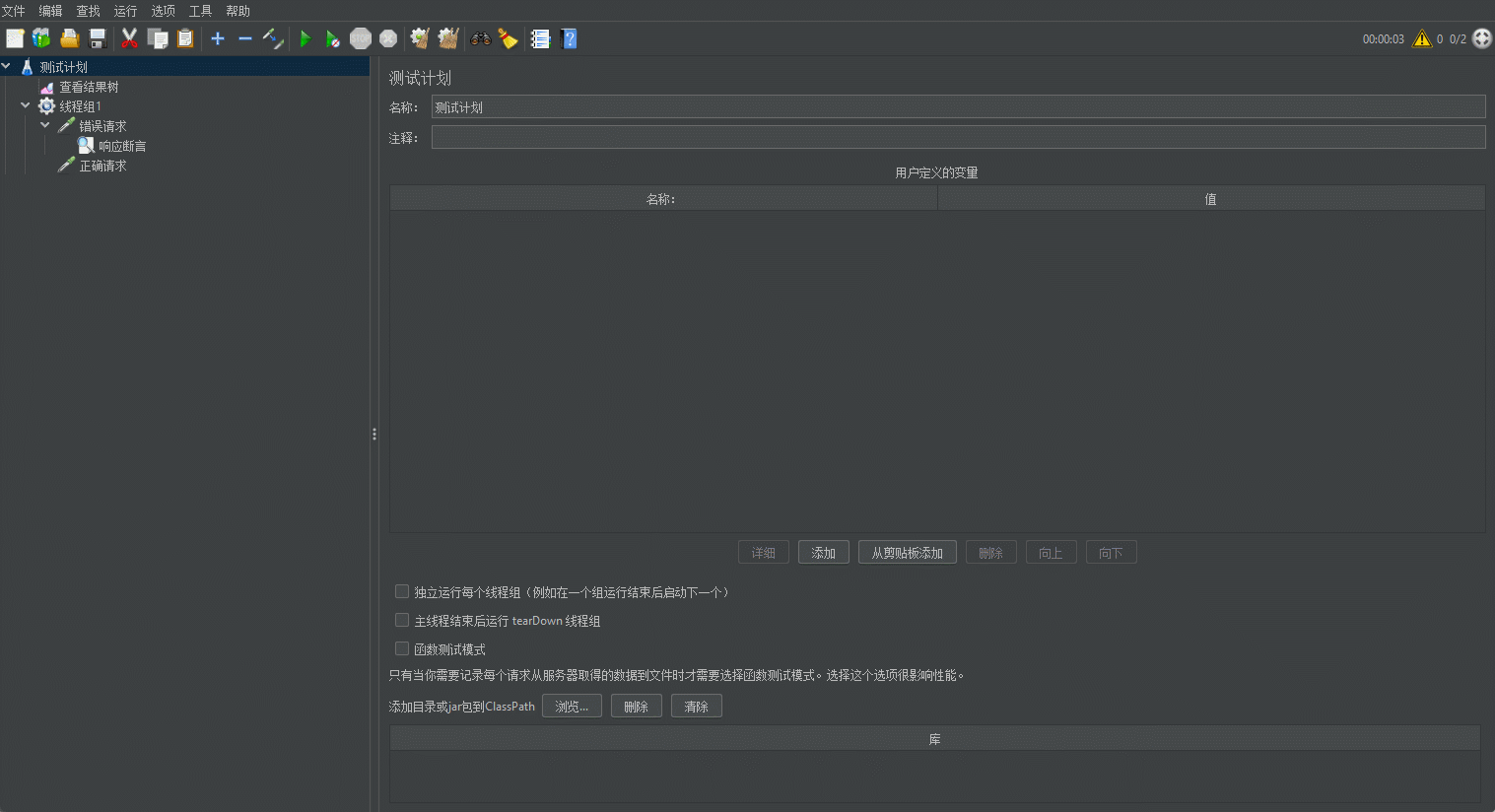
Task: Enable 独立运行每个线程组 checkbox
Action: pyautogui.click(x=402, y=591)
